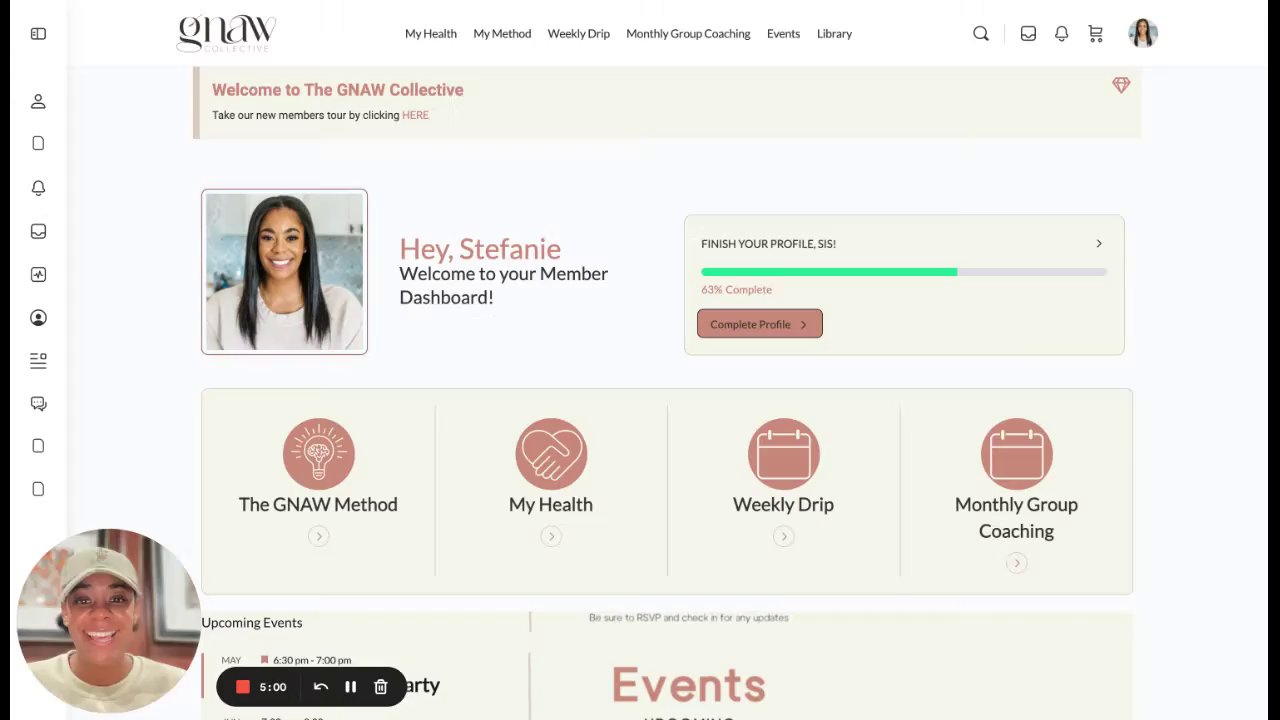
Task: Click Stefanie's profile photo
Action: click(284, 272)
